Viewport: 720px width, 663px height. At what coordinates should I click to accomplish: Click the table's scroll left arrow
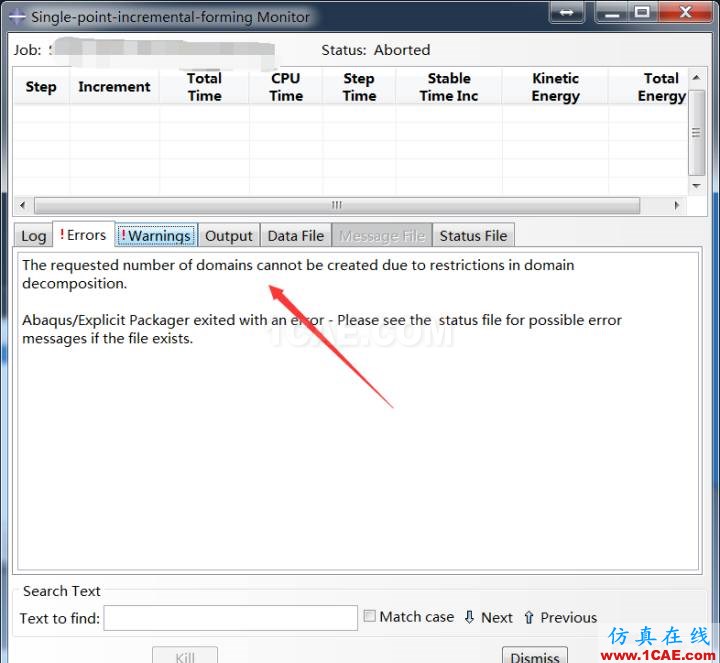click(23, 205)
